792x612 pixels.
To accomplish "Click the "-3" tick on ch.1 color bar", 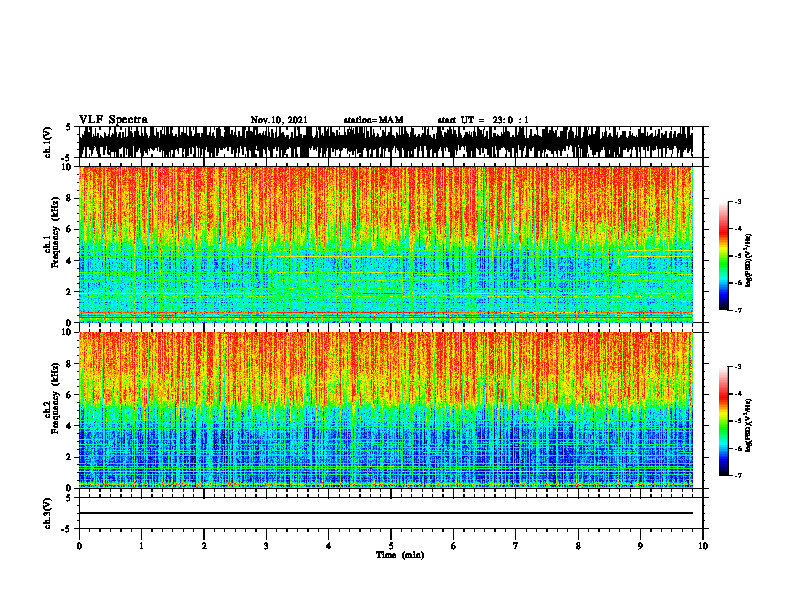I will click(x=737, y=202).
